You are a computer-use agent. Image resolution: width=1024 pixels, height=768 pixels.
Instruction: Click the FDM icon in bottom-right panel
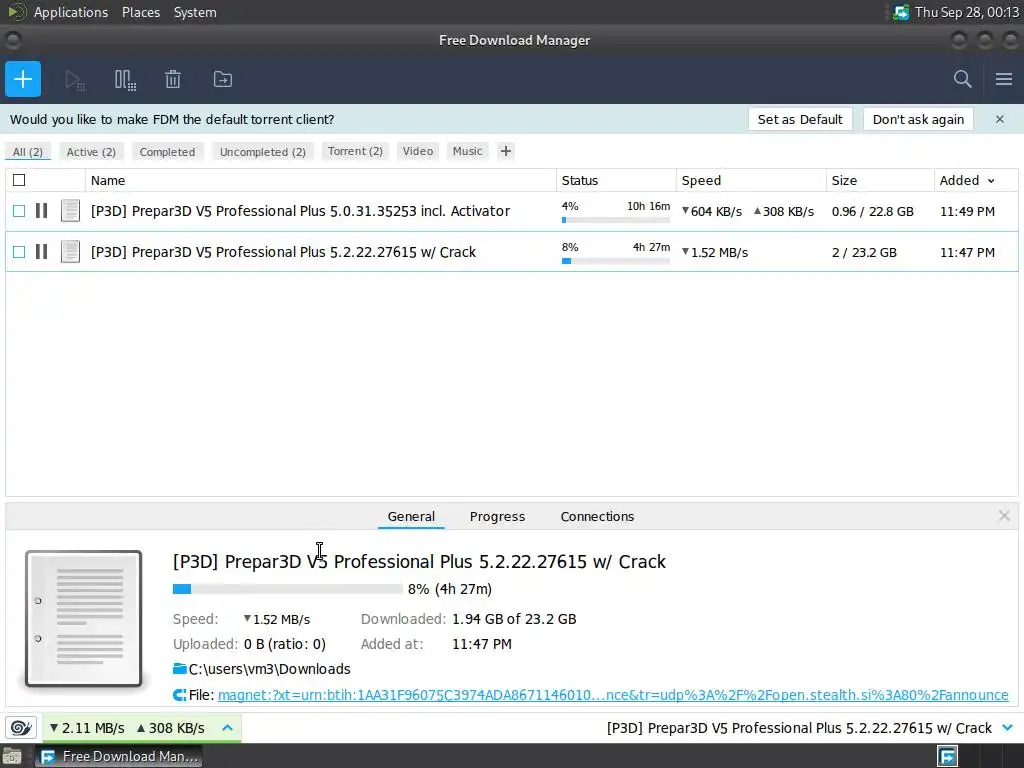coord(947,756)
